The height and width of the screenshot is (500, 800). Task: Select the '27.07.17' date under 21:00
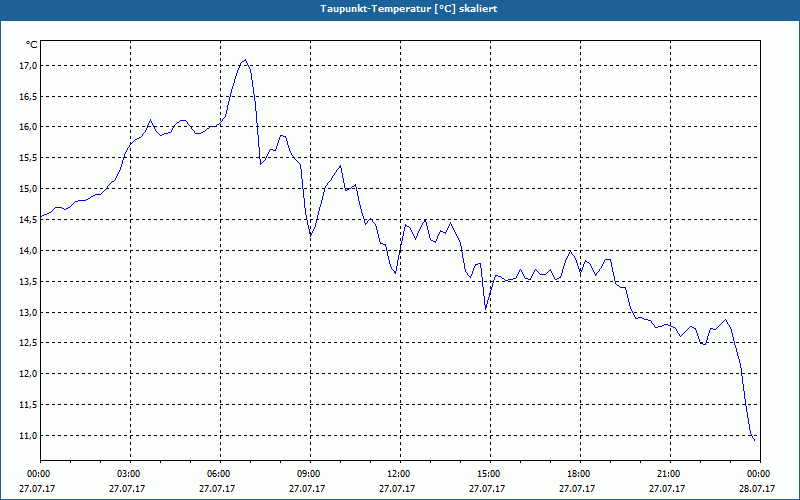point(667,488)
